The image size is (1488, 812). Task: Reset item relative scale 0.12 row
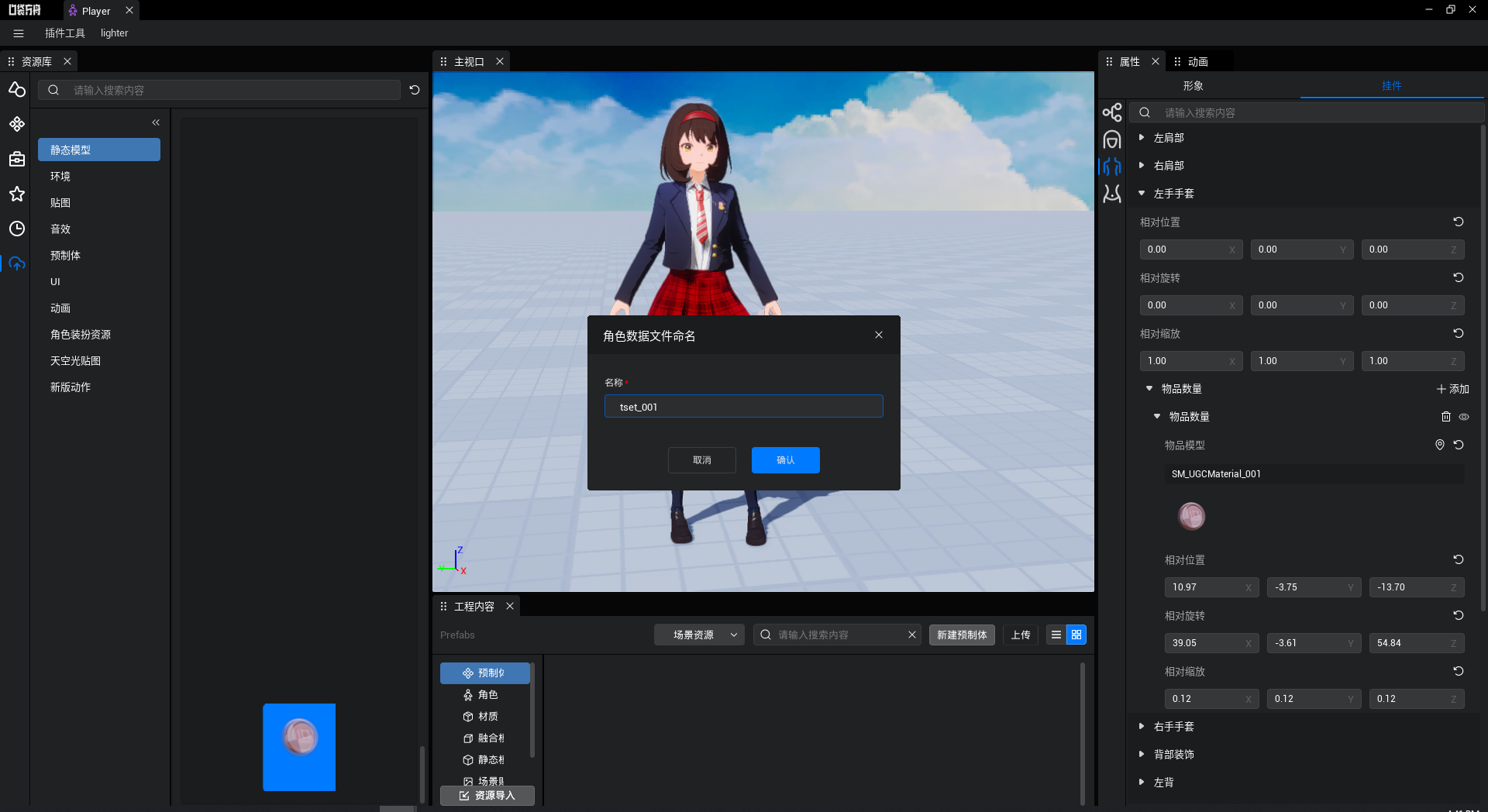coord(1459,671)
